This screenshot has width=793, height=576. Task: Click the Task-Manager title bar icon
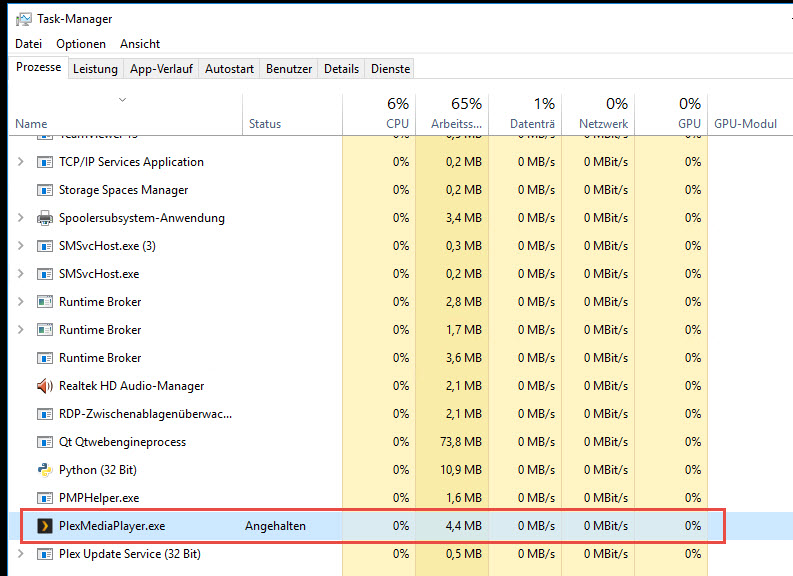pyautogui.click(x=23, y=19)
